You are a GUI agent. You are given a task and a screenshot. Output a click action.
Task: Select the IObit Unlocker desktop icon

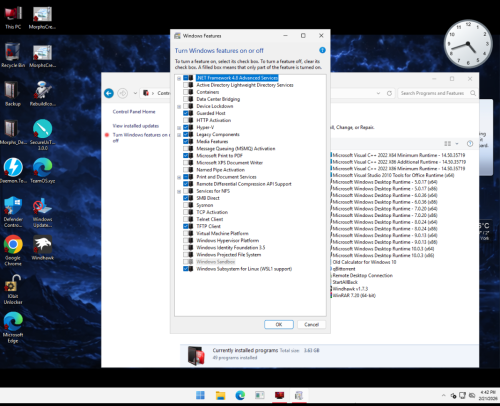(13, 289)
